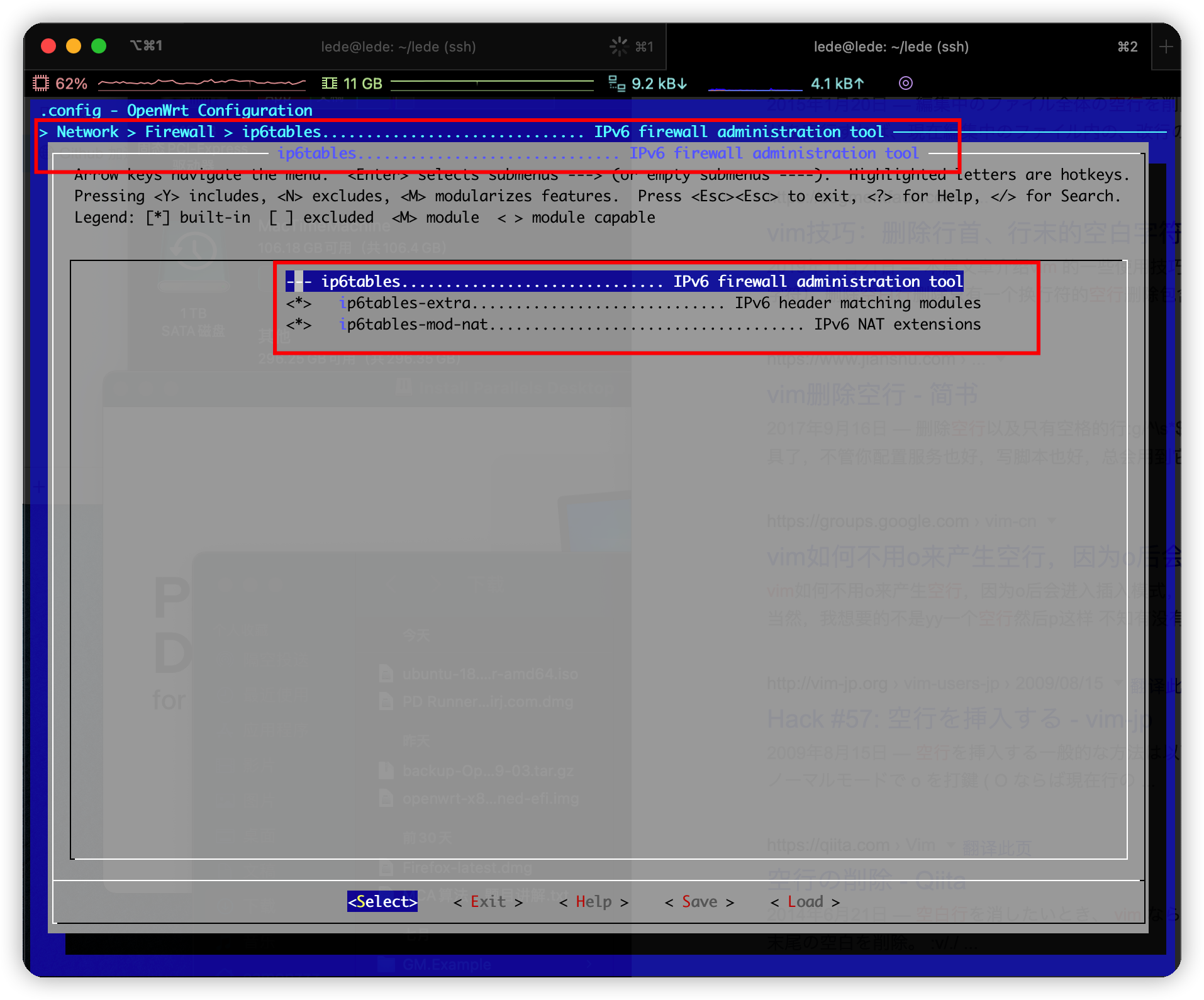Click the Exit button
Image resolution: width=1204 pixels, height=1000 pixels.
point(488,901)
